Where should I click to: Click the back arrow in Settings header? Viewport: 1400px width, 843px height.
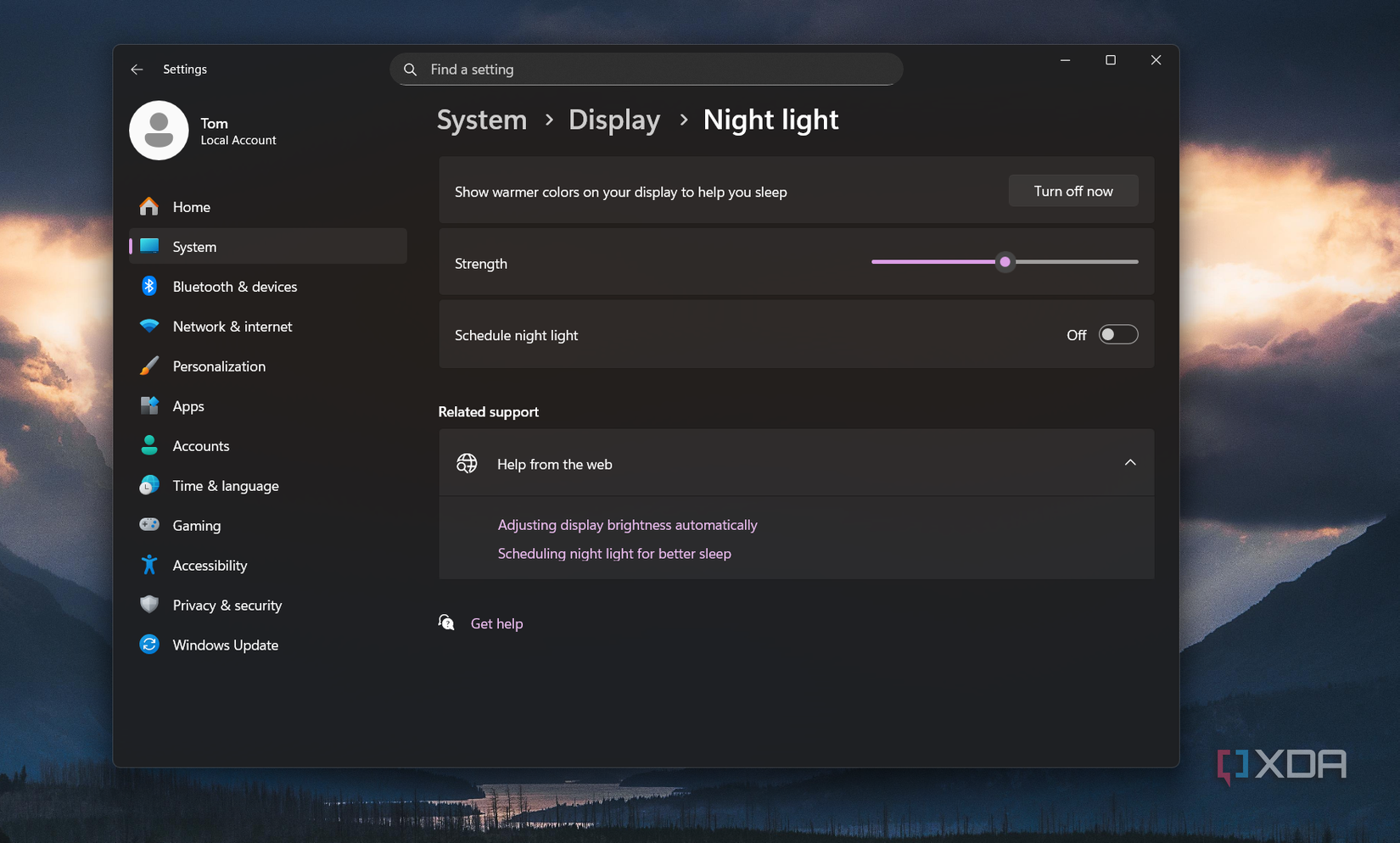coord(137,70)
